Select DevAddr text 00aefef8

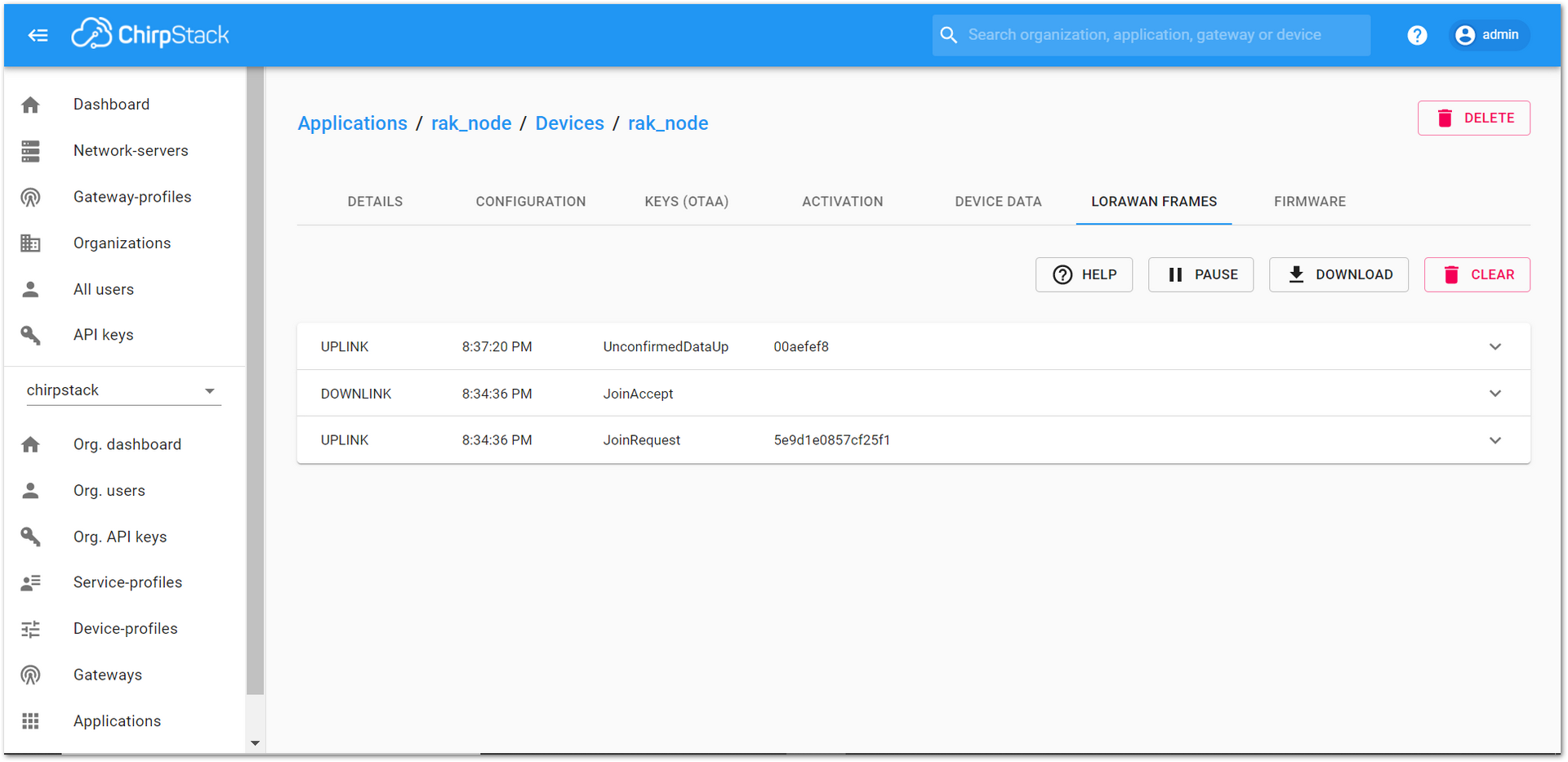click(801, 347)
